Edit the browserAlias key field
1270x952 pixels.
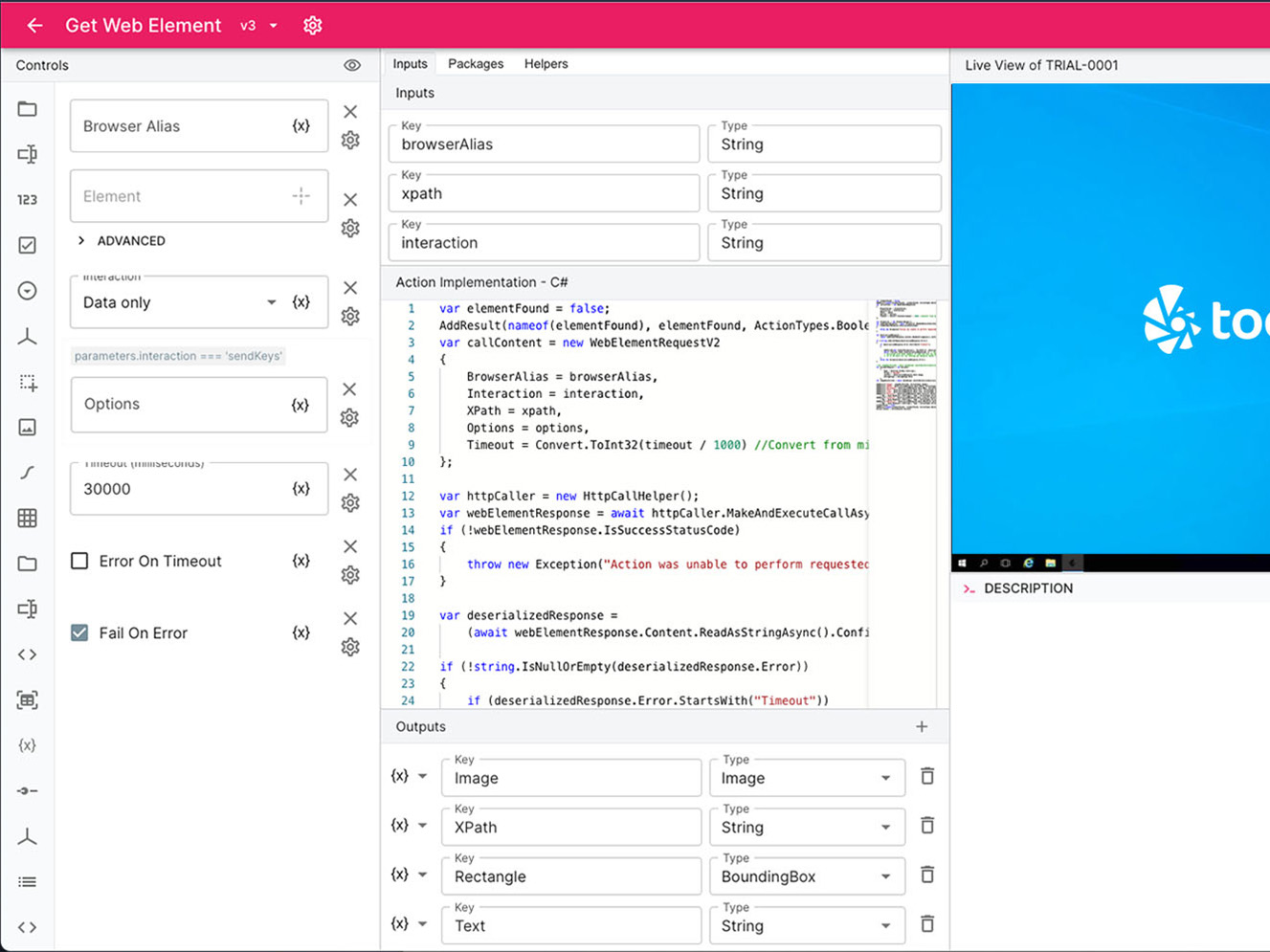544,144
